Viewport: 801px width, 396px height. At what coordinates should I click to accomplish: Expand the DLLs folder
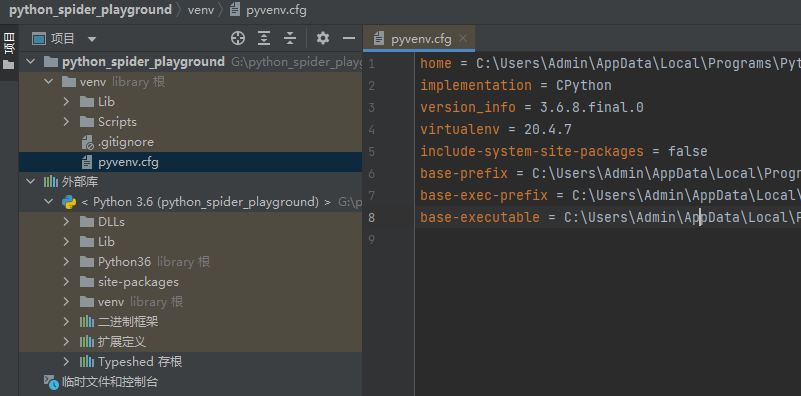coord(66,222)
